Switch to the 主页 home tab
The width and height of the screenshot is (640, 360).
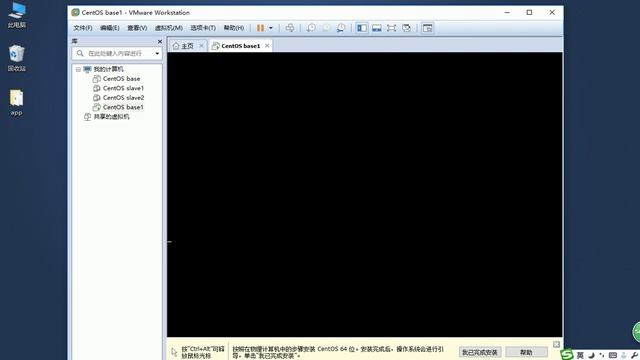click(183, 46)
